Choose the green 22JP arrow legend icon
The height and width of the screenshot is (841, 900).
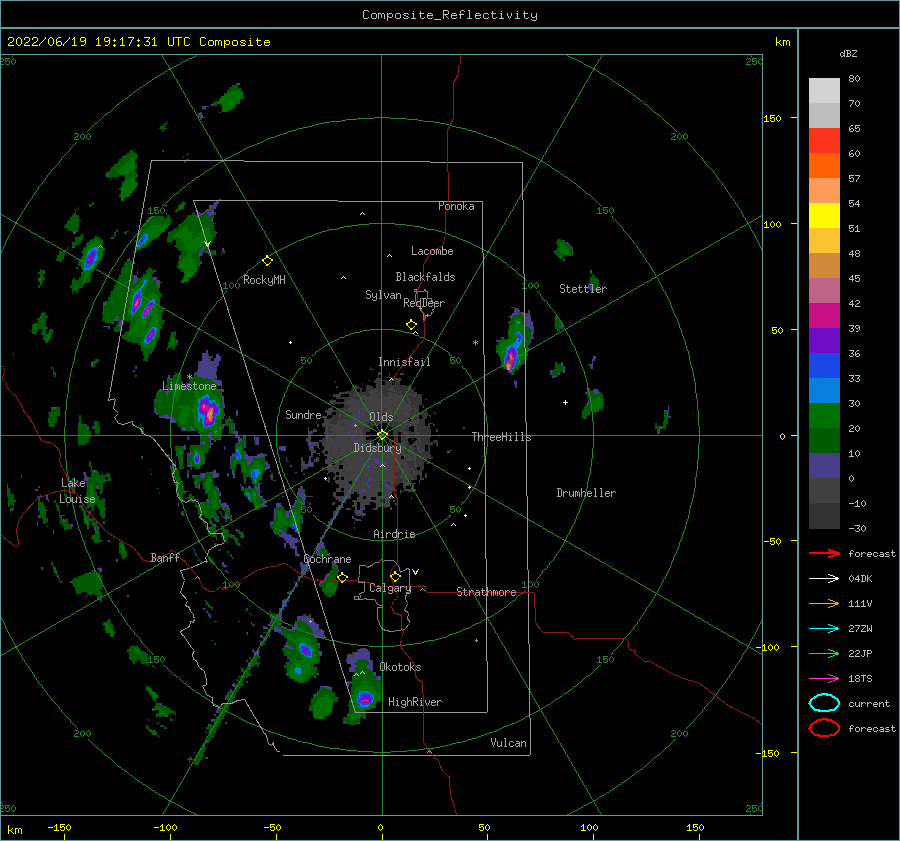[824, 653]
